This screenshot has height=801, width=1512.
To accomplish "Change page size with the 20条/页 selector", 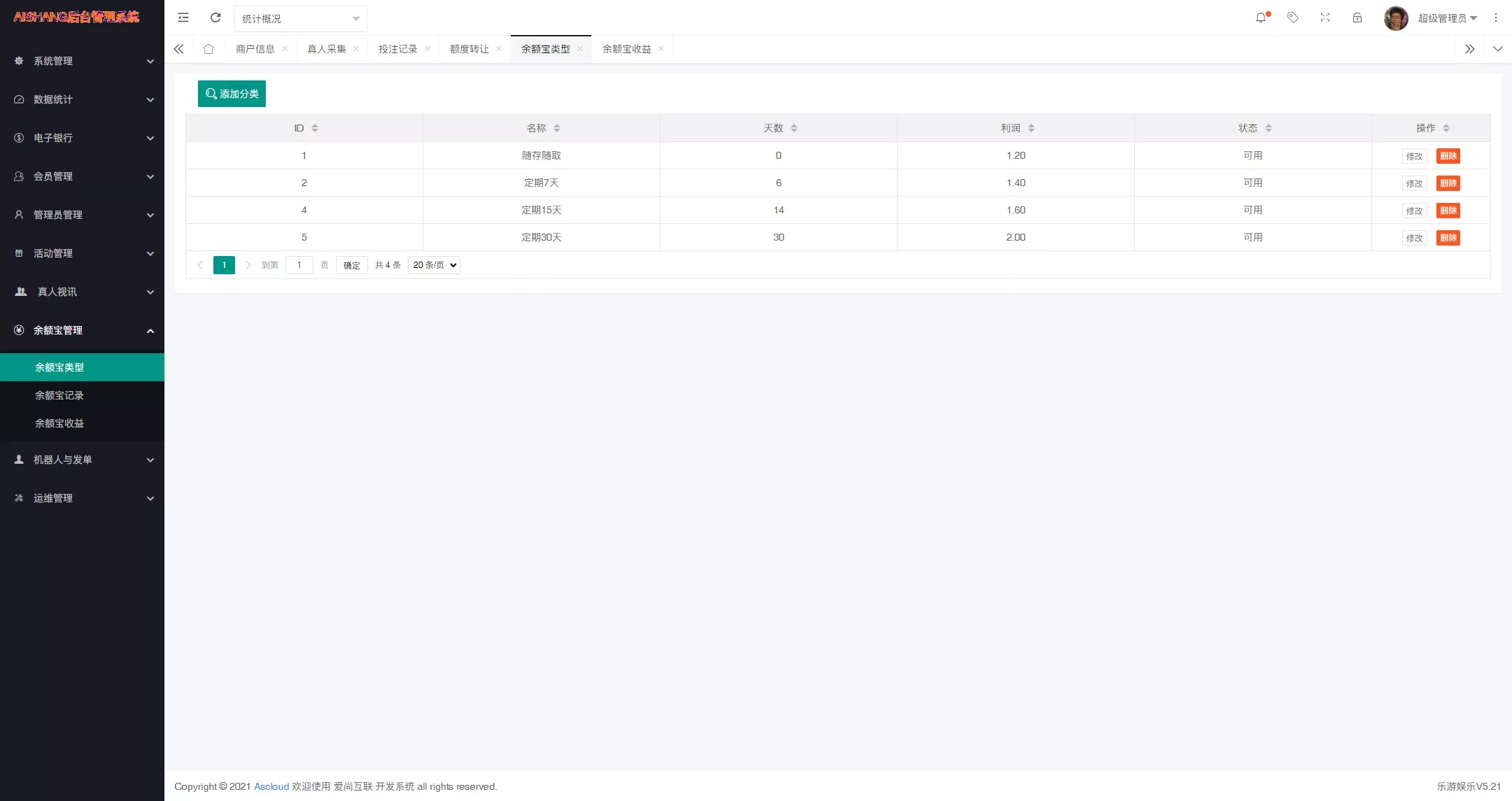I will coord(433,265).
